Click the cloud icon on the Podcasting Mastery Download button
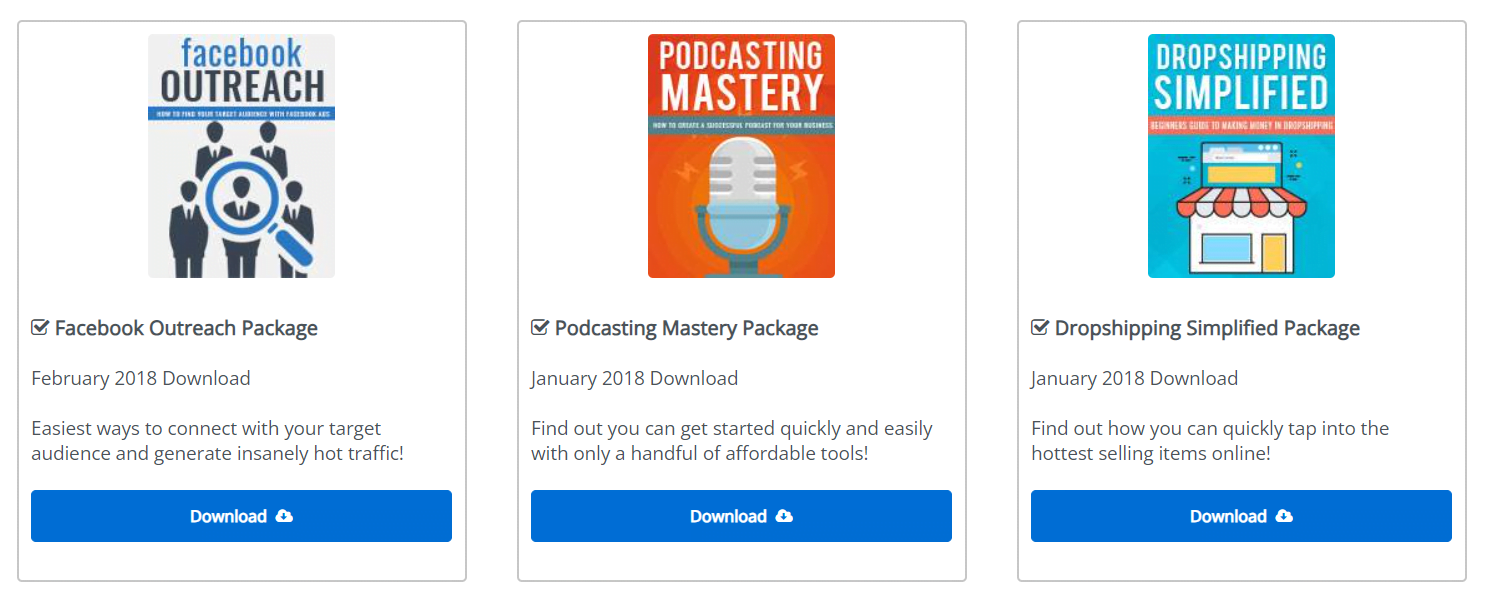This screenshot has height=600, width=1485. pos(784,516)
